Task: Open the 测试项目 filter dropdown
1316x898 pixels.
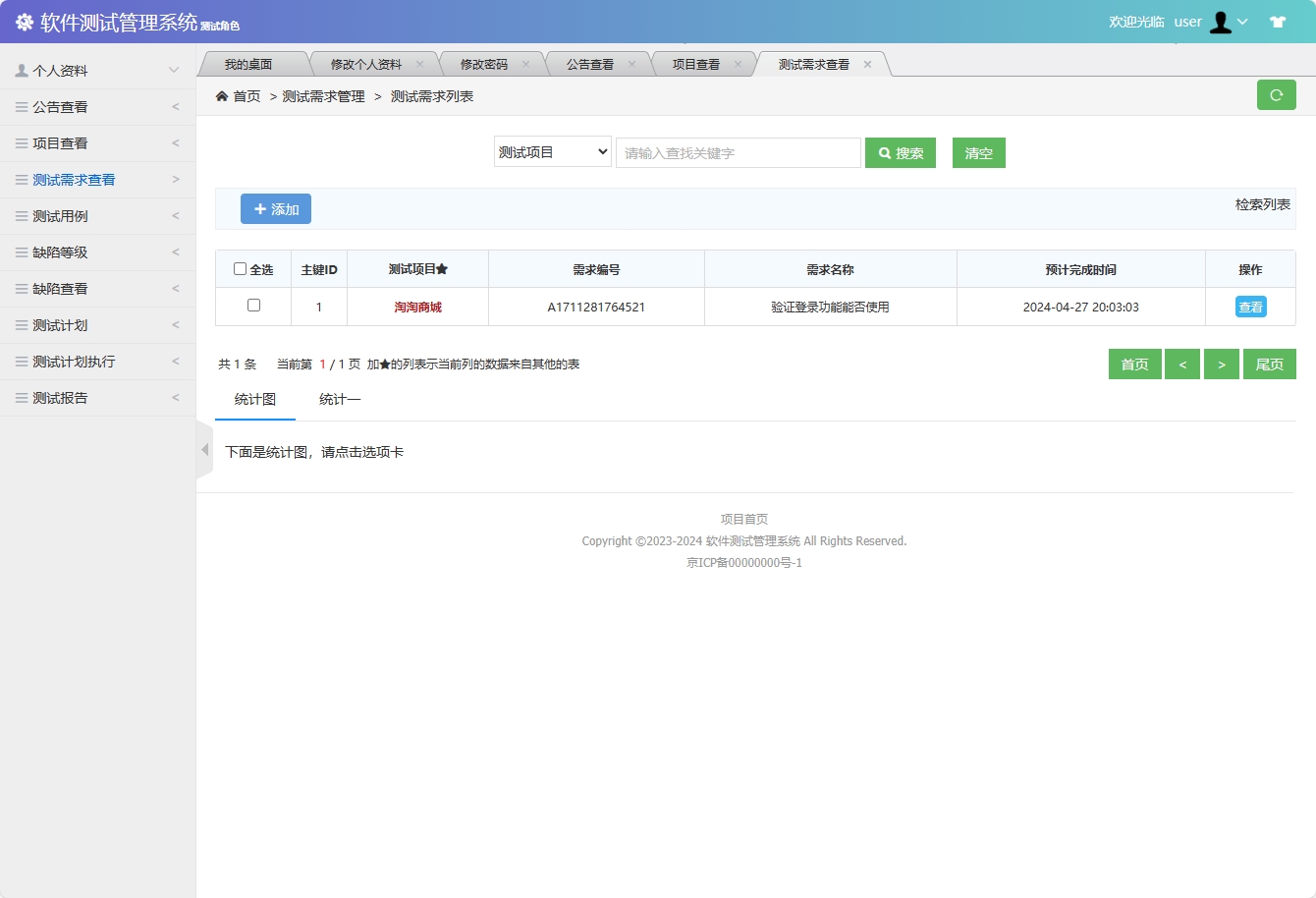Action: (552, 152)
